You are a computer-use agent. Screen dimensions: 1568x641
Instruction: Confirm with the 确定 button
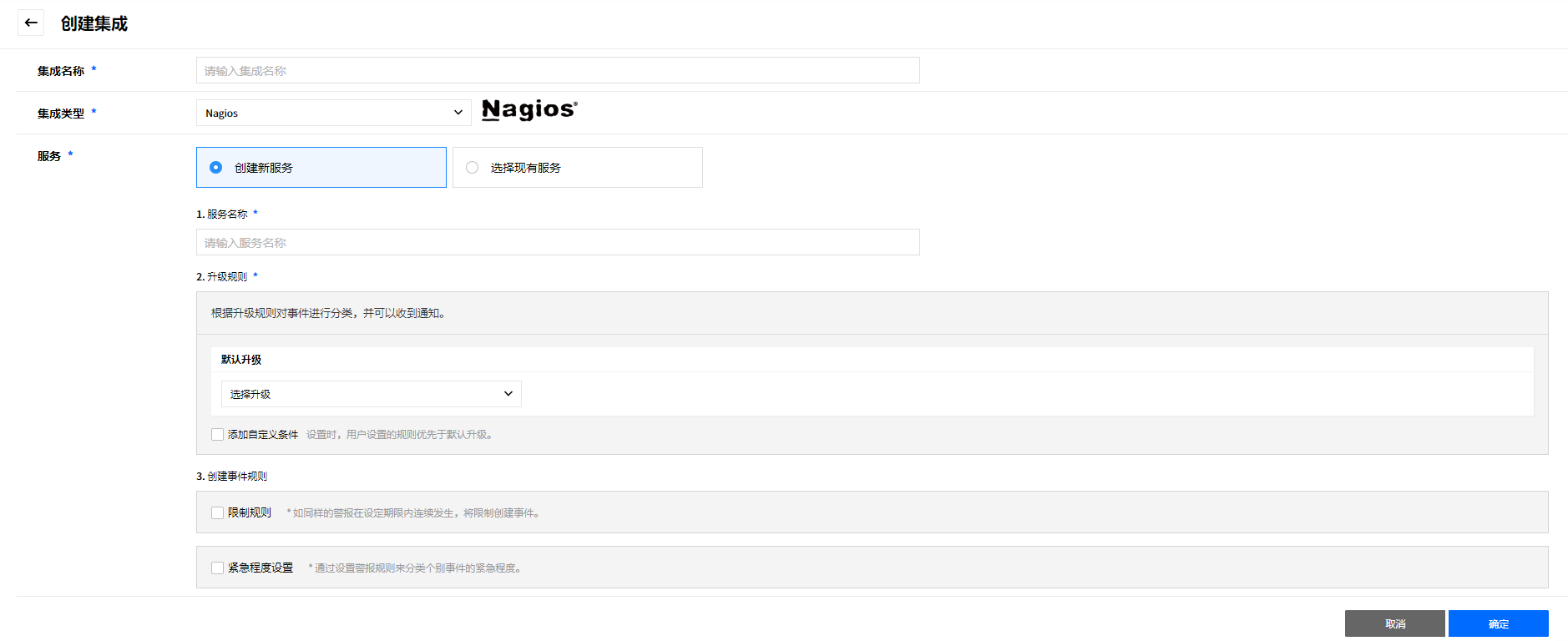(1498, 623)
